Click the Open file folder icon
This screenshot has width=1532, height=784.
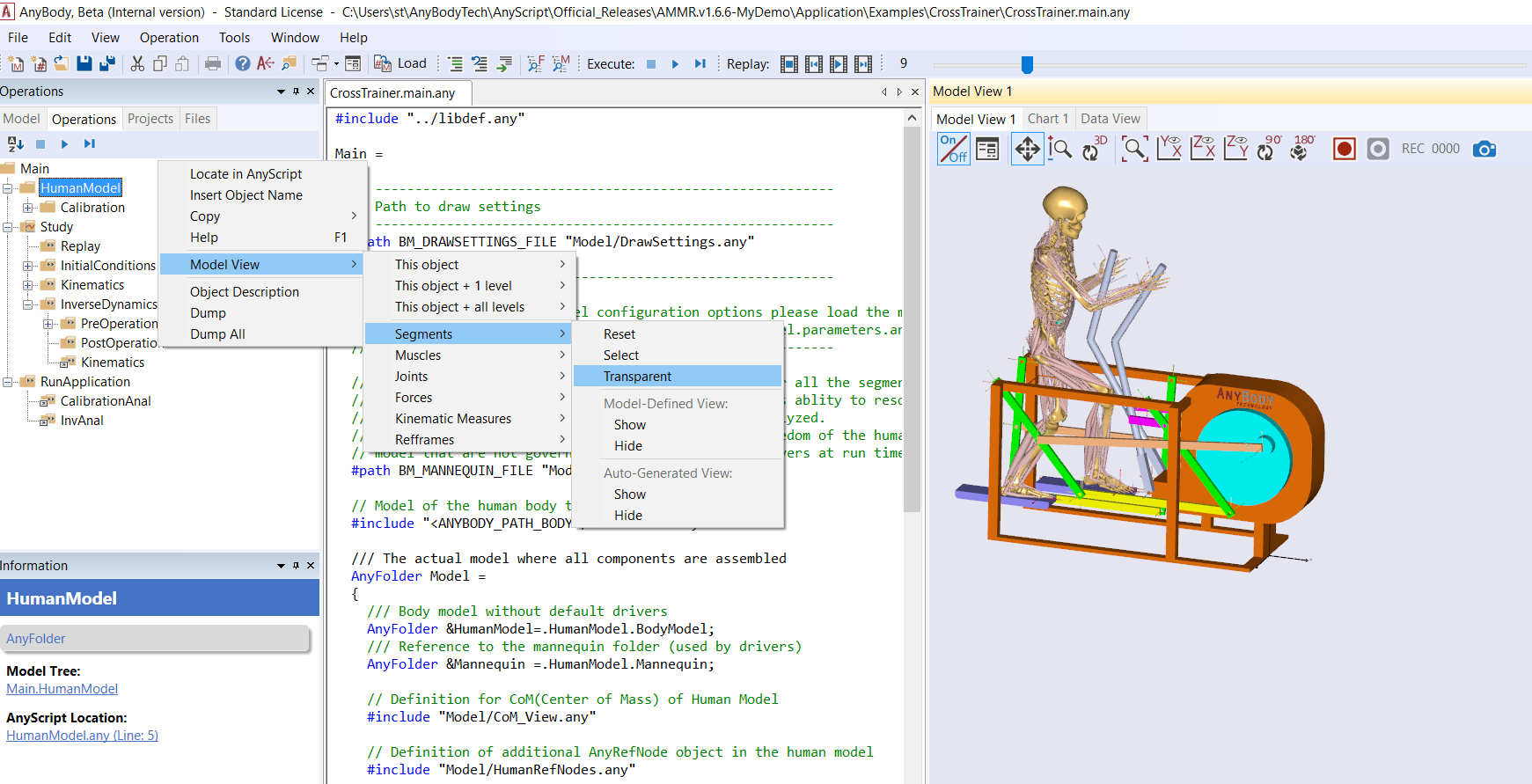click(x=62, y=63)
